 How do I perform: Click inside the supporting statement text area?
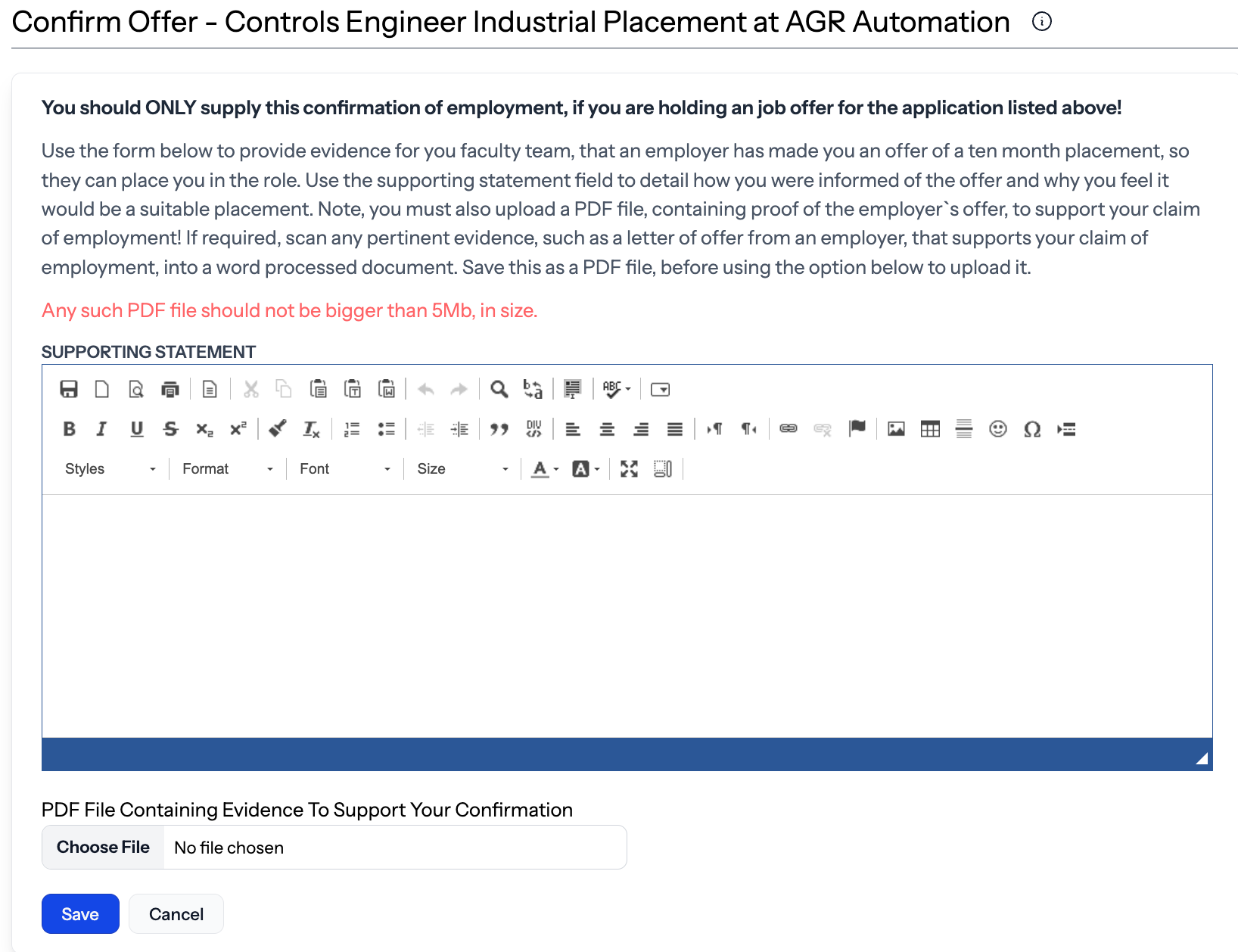pyautogui.click(x=627, y=616)
